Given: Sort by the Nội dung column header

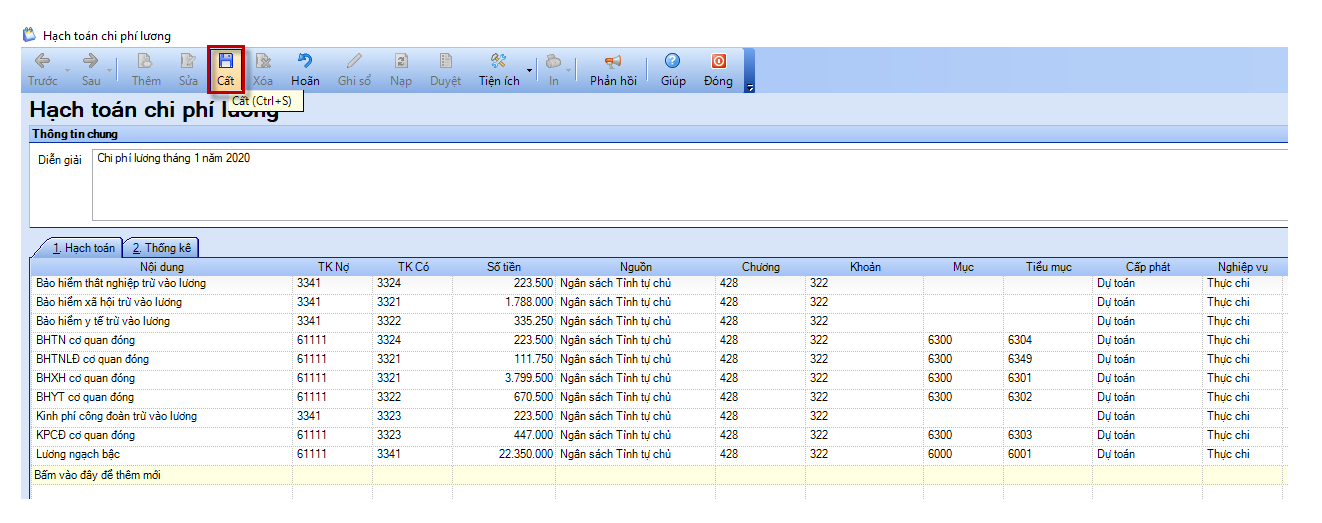Looking at the screenshot, I should (x=162, y=267).
